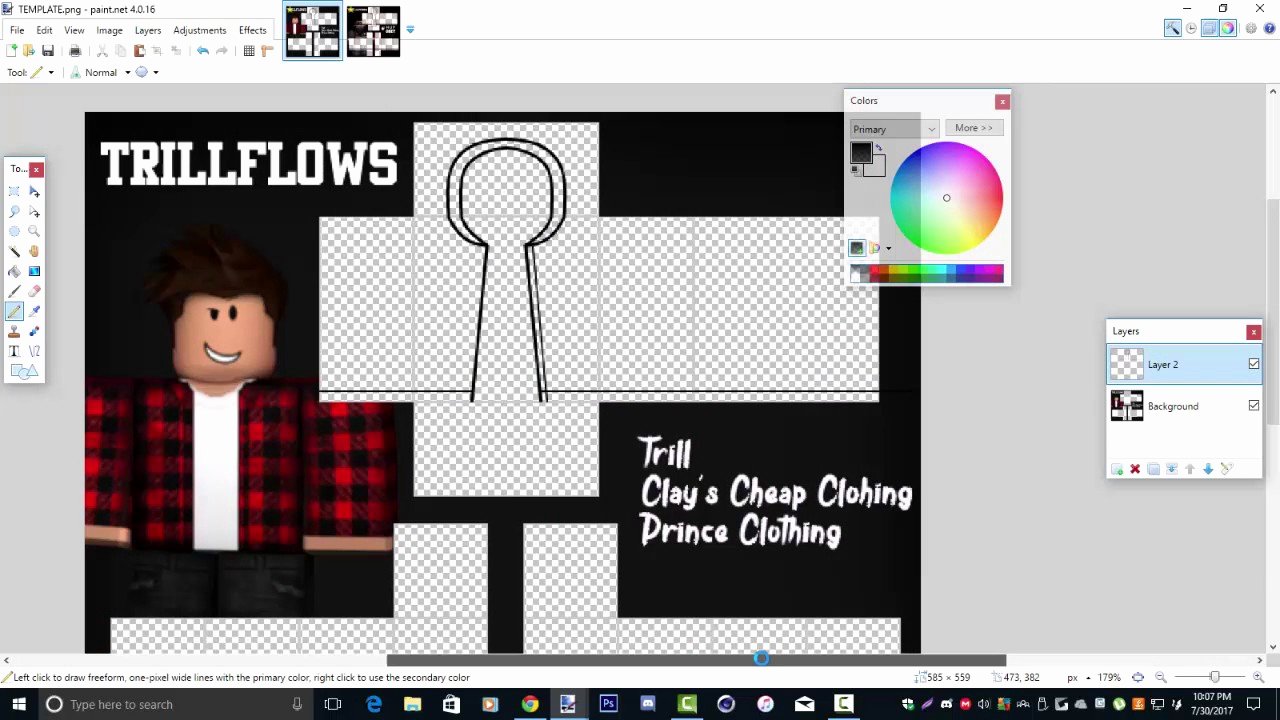Image resolution: width=1280 pixels, height=720 pixels.
Task: Toggle the pixel grid icon
Action: 249,51
